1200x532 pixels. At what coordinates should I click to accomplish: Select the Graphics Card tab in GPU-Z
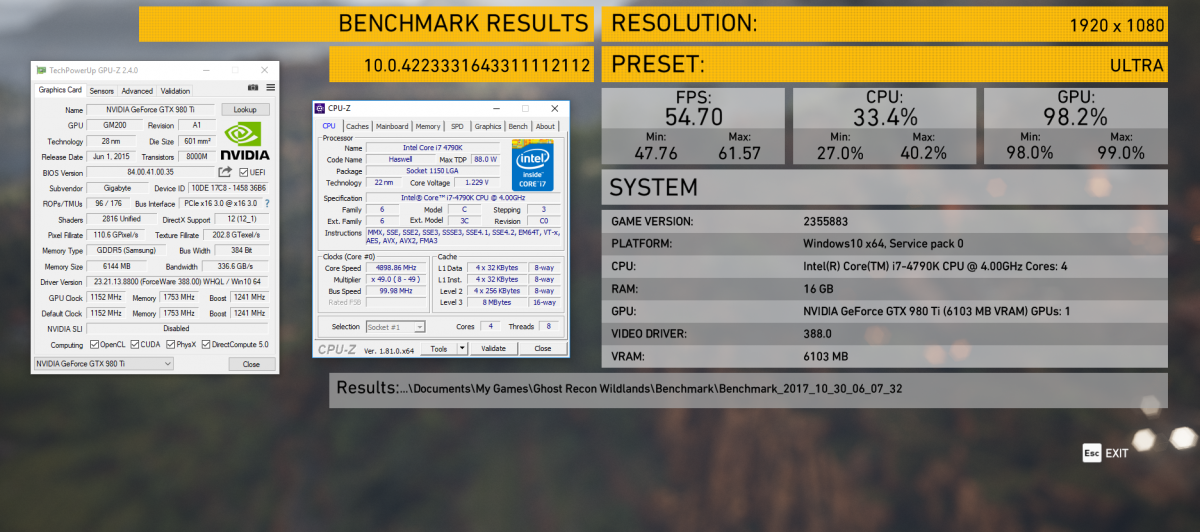[x=60, y=90]
